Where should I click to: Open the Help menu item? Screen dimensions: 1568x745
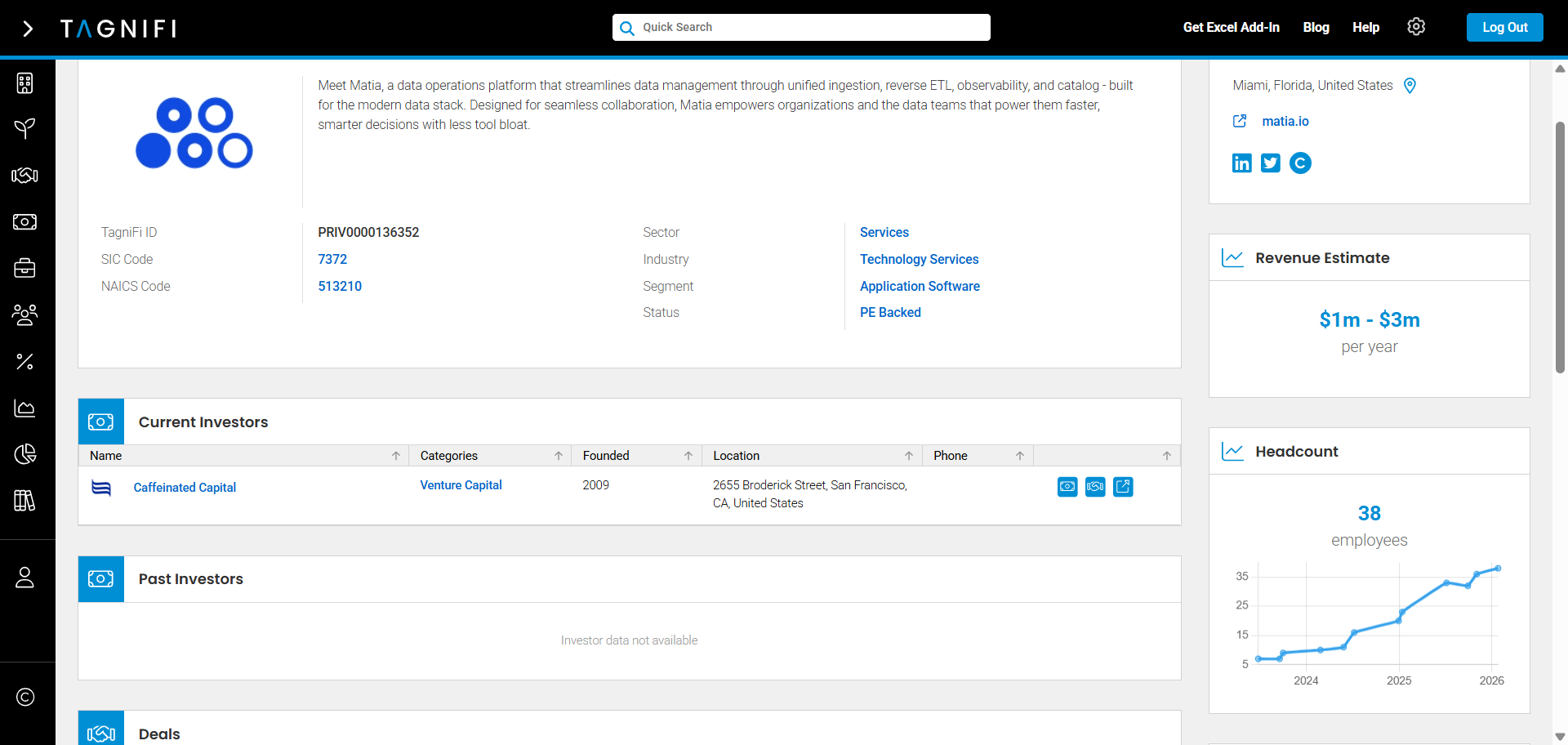pos(1365,27)
